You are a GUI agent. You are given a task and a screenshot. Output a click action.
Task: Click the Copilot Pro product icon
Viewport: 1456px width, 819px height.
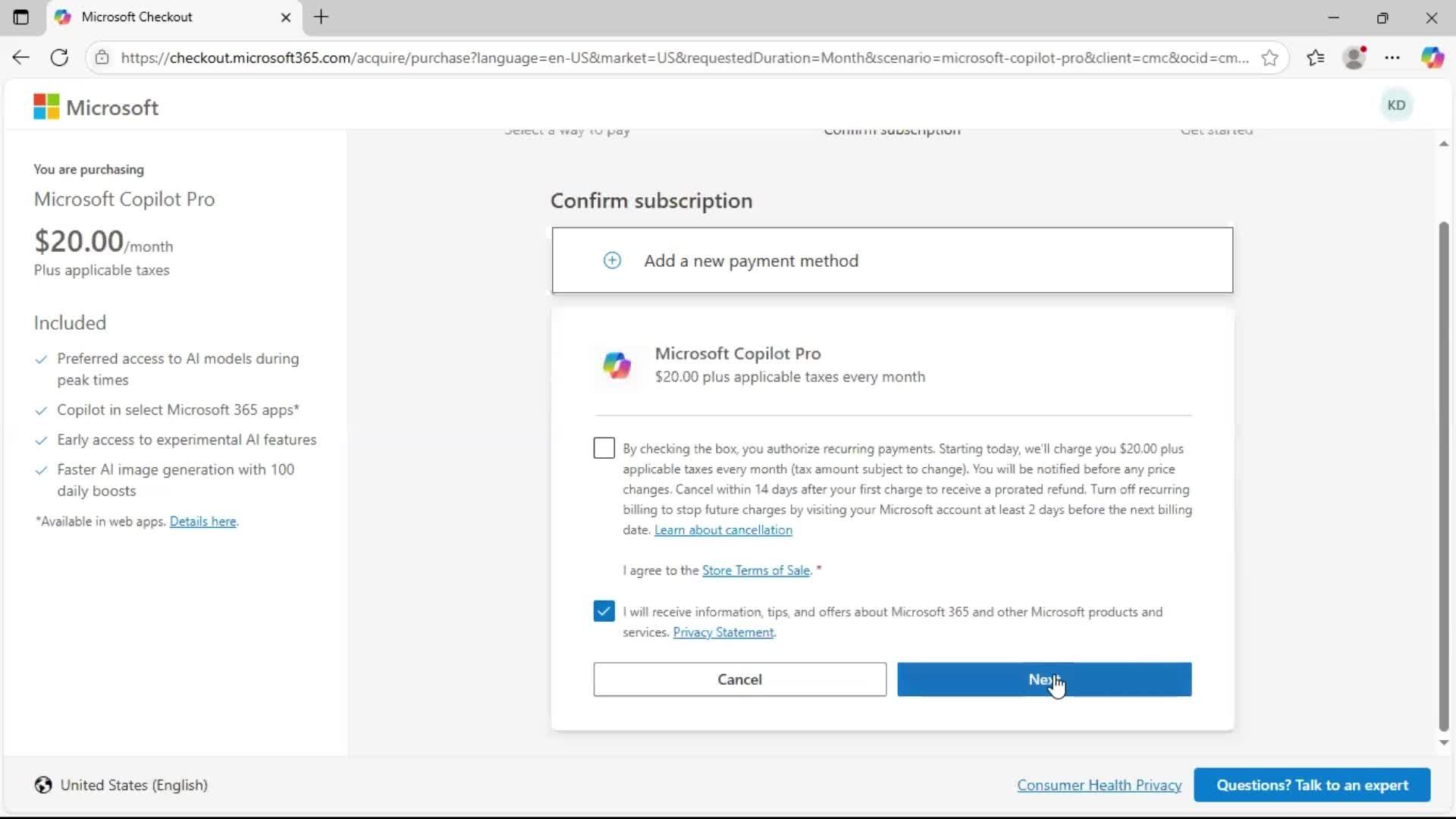point(617,365)
